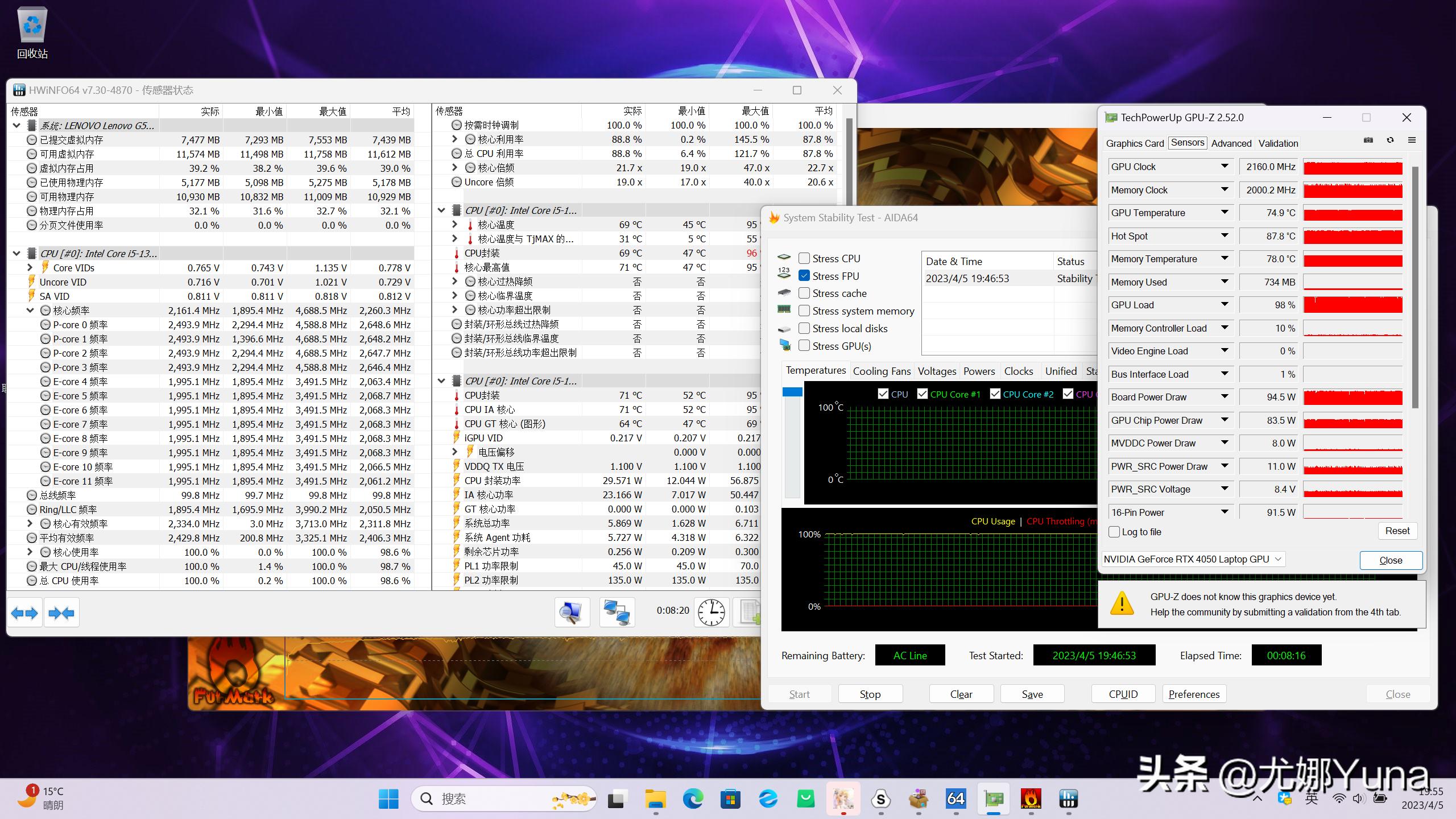Click HWiNFO collapse columns arrows icon

point(61,613)
